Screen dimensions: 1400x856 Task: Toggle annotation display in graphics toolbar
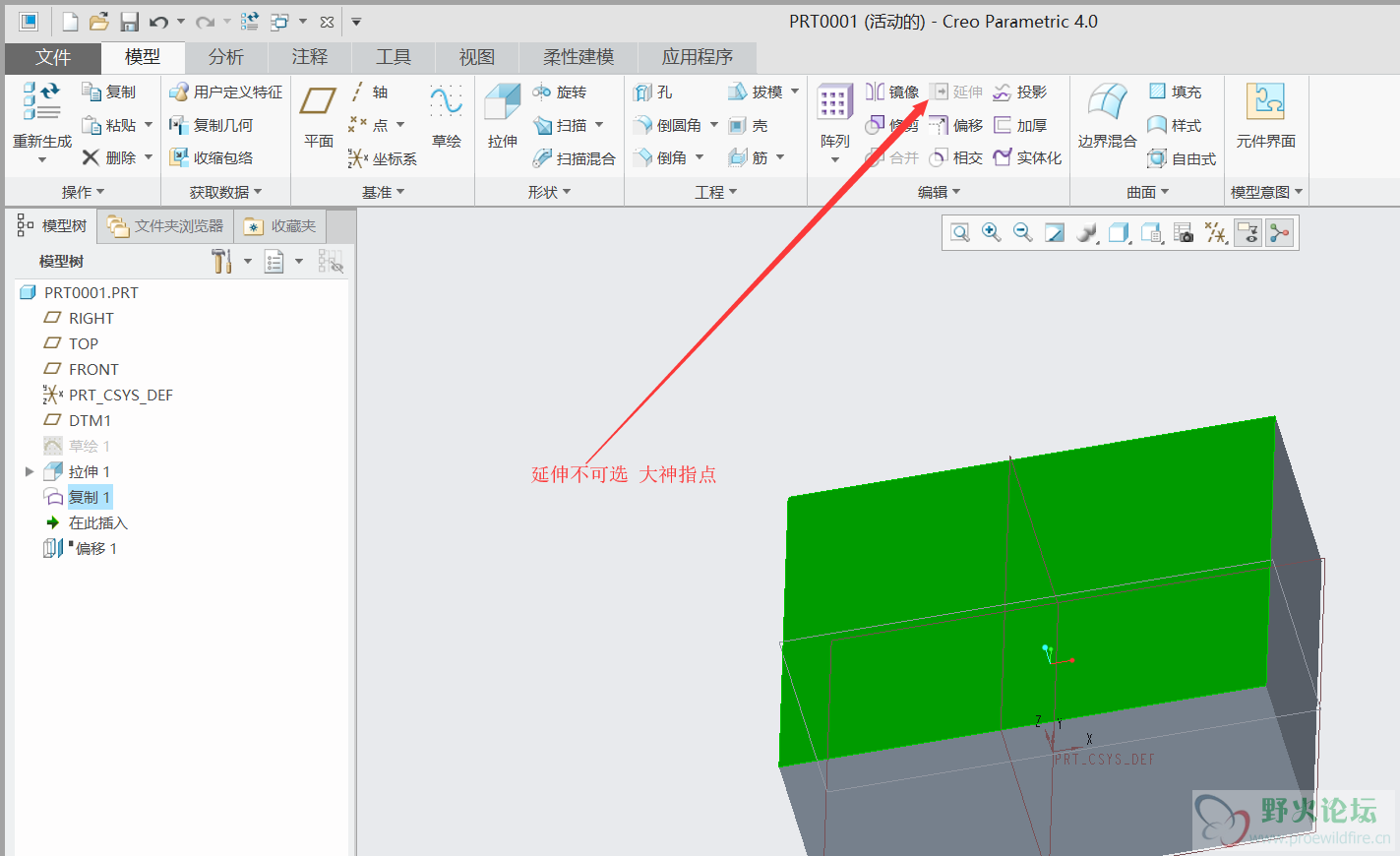tap(1248, 232)
